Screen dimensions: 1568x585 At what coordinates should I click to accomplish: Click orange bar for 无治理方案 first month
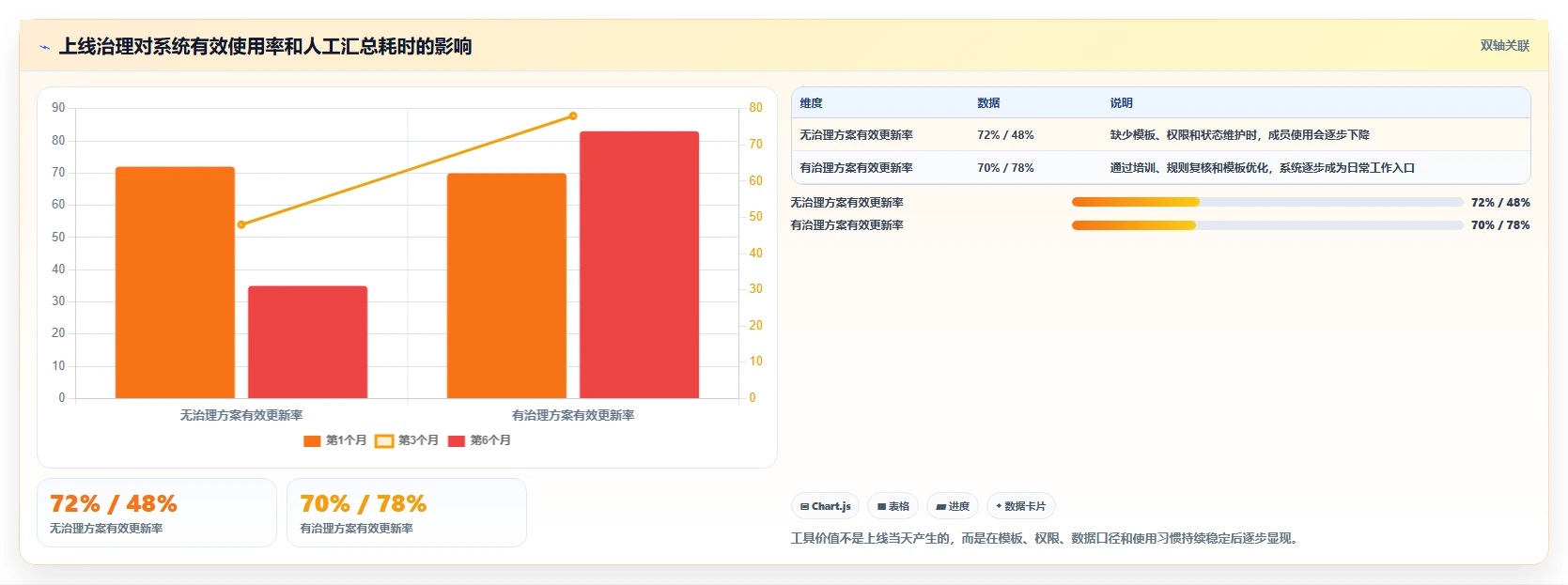click(x=175, y=283)
